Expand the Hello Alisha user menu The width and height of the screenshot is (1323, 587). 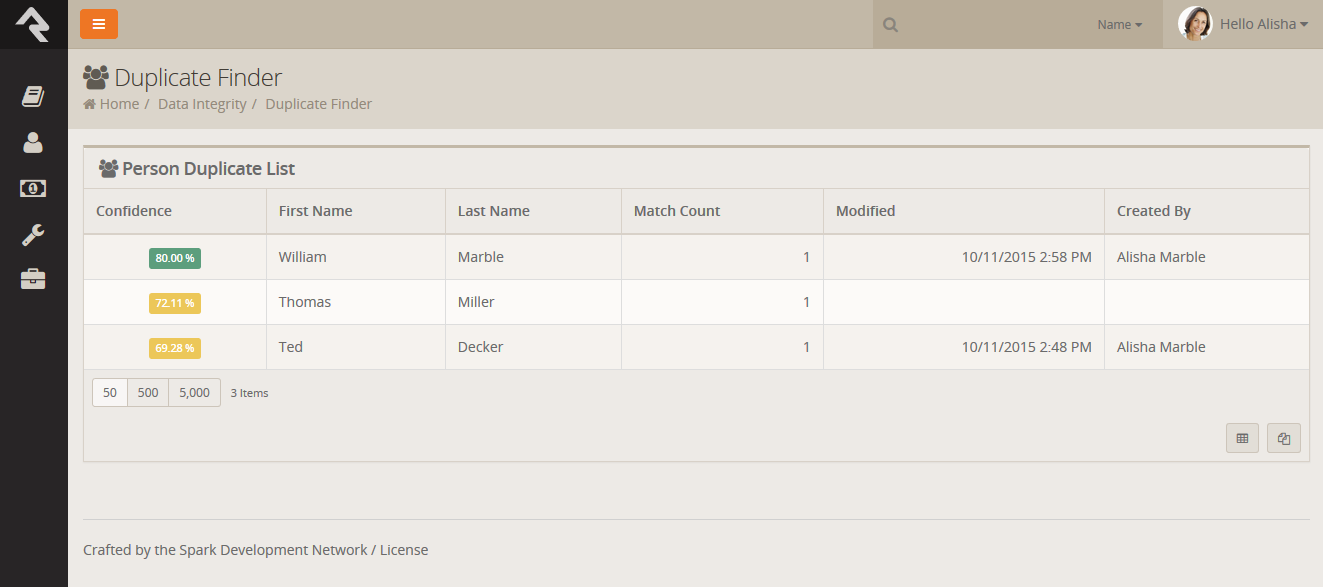coord(1264,24)
